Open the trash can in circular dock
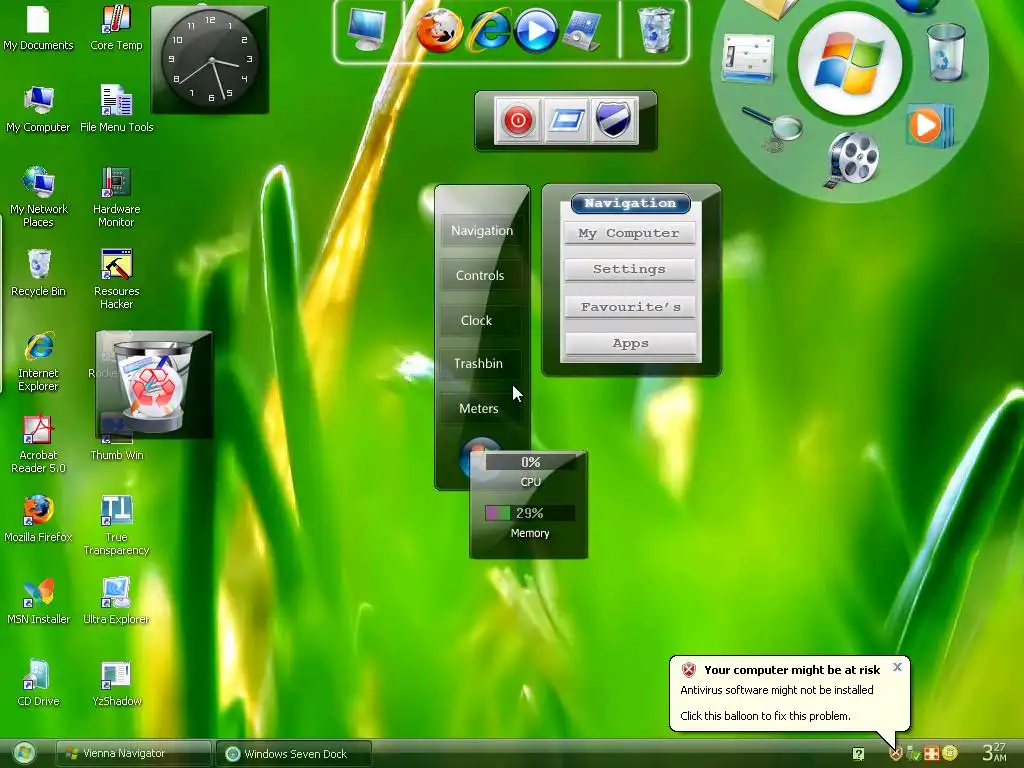 [x=946, y=52]
